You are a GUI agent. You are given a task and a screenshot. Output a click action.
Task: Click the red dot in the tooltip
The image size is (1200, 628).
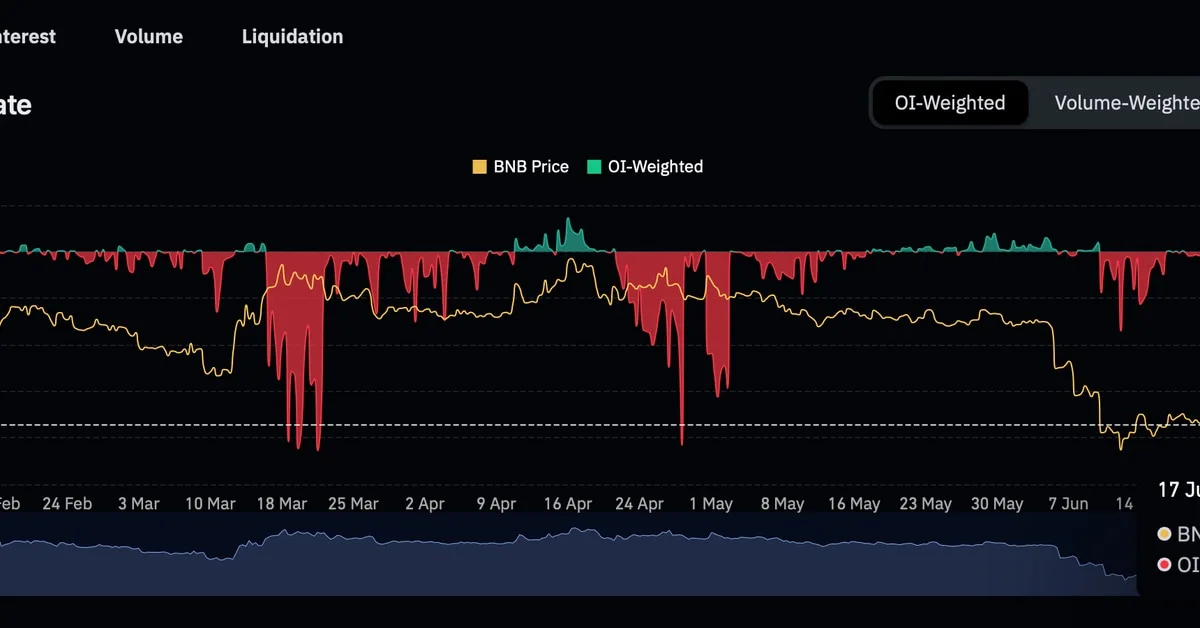click(x=1165, y=565)
